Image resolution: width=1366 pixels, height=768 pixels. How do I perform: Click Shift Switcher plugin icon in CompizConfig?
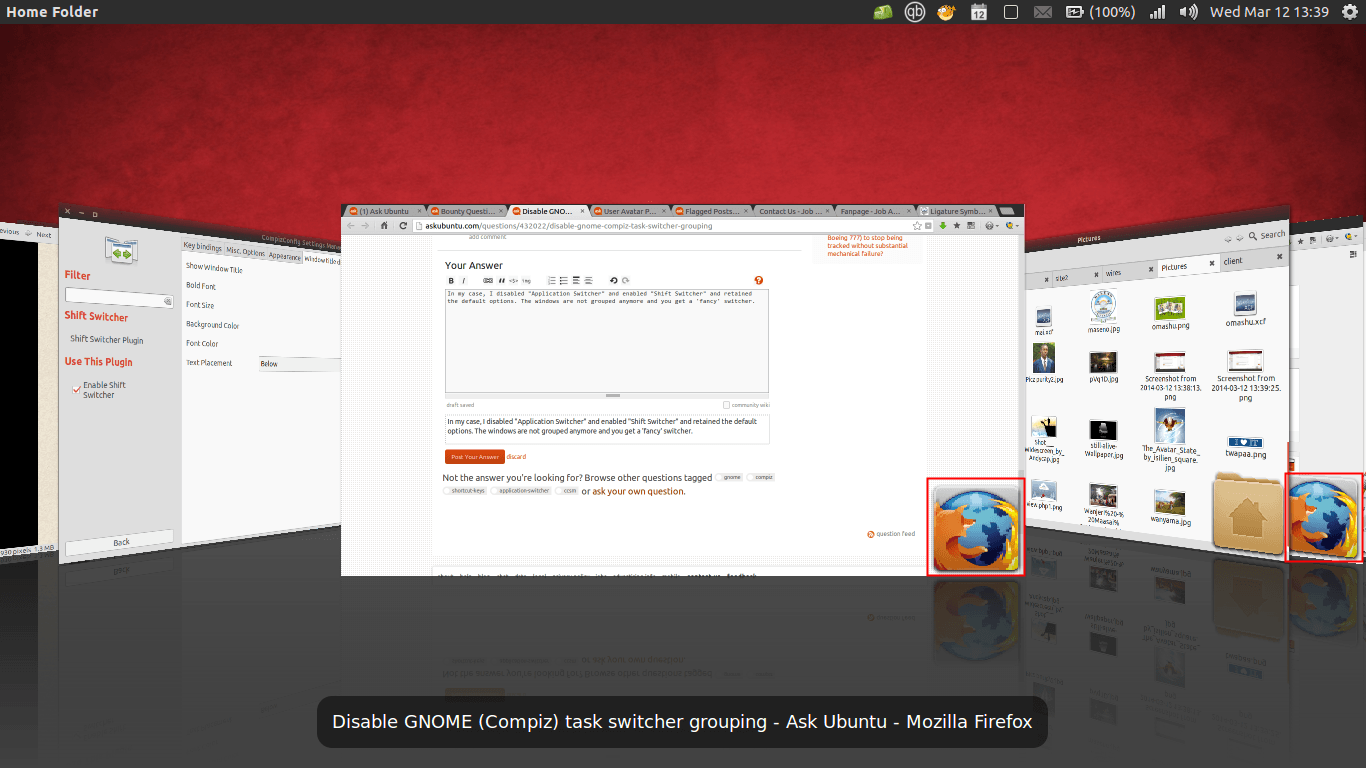click(121, 249)
